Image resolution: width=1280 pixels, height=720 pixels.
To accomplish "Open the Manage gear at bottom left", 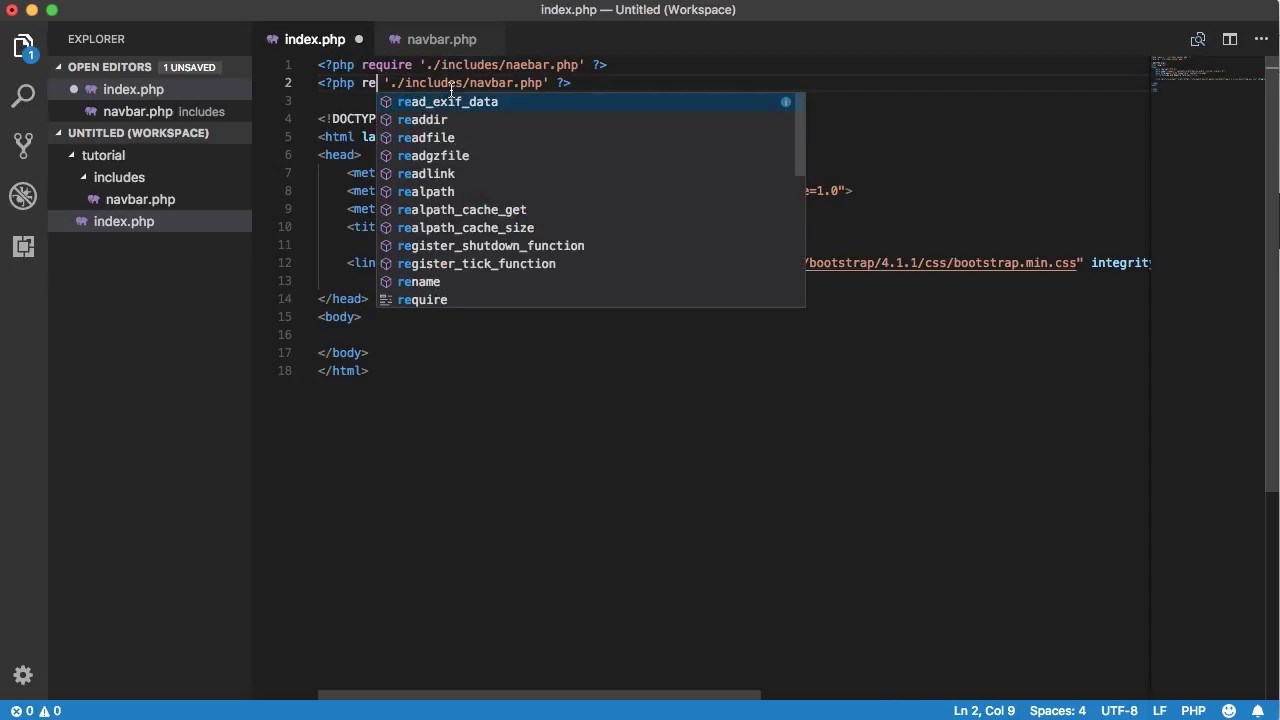I will 23,675.
